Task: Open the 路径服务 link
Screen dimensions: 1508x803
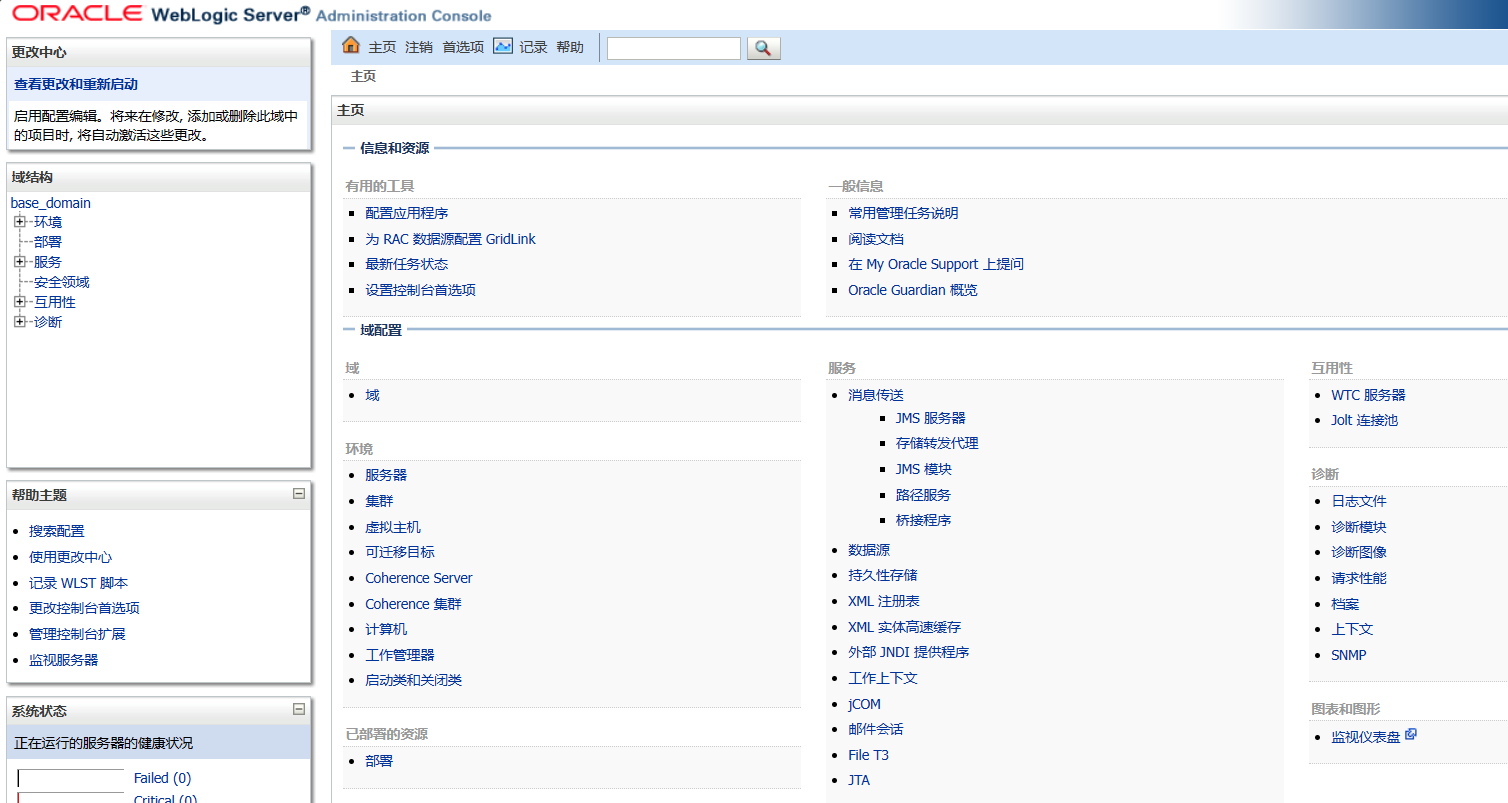Action: coord(923,495)
